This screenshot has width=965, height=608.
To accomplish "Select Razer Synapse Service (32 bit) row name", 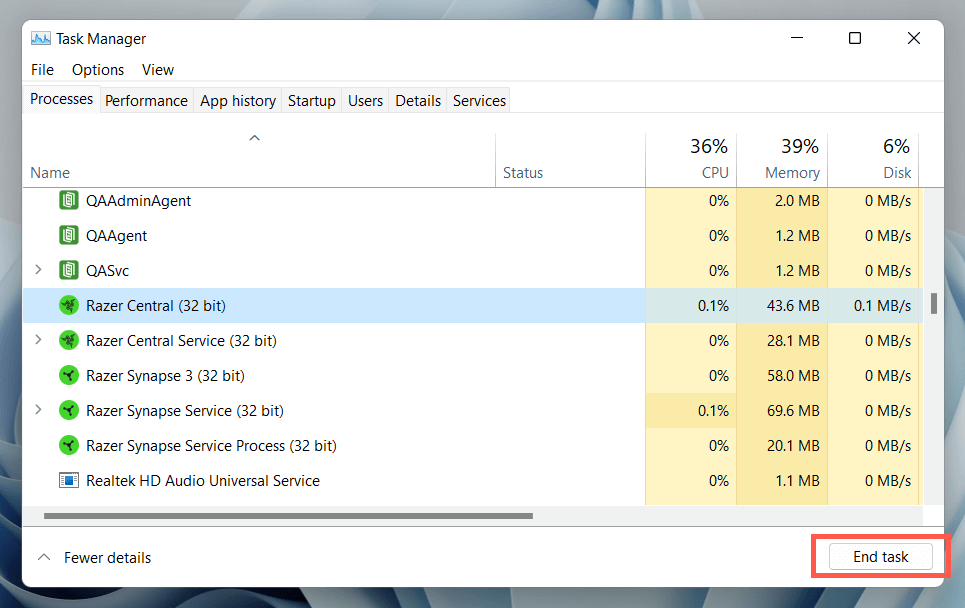I will tap(185, 410).
